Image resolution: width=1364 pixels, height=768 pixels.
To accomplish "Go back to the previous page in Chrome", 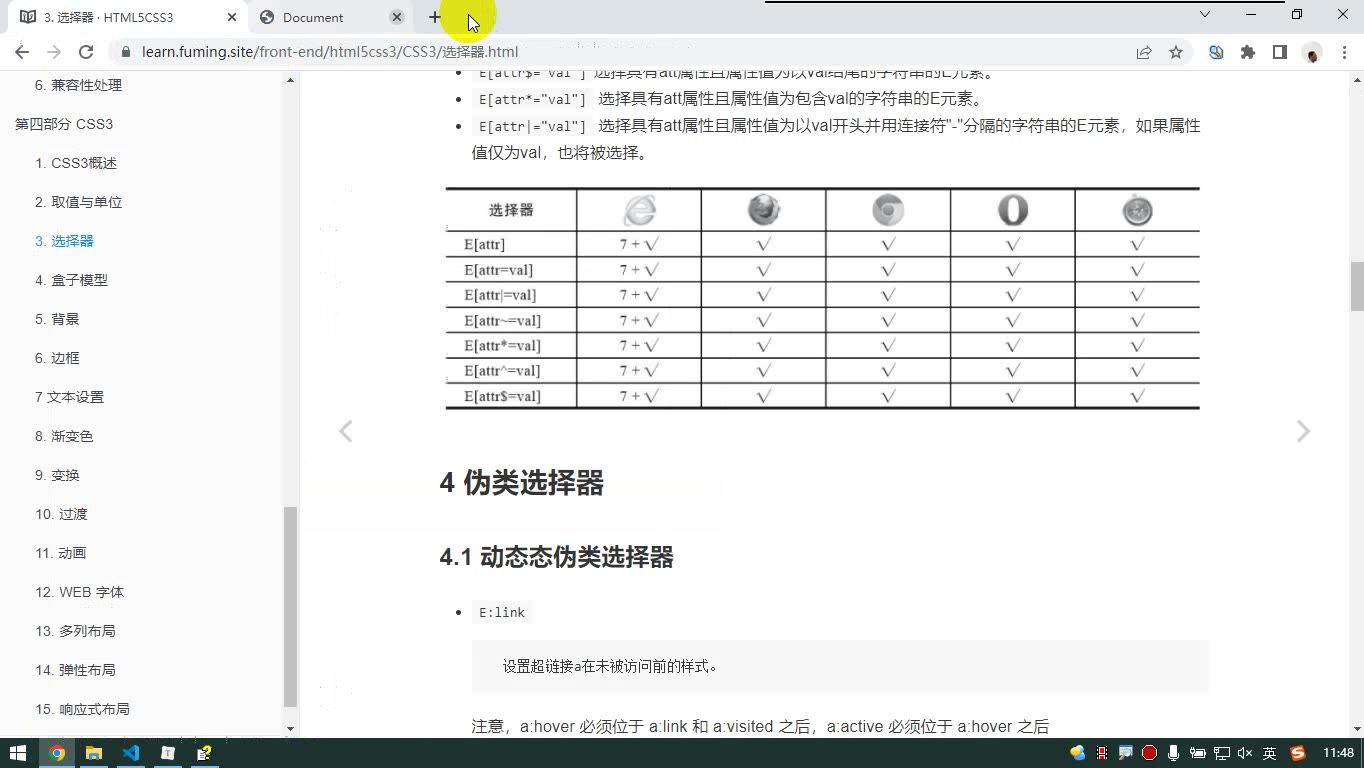I will tap(23, 52).
